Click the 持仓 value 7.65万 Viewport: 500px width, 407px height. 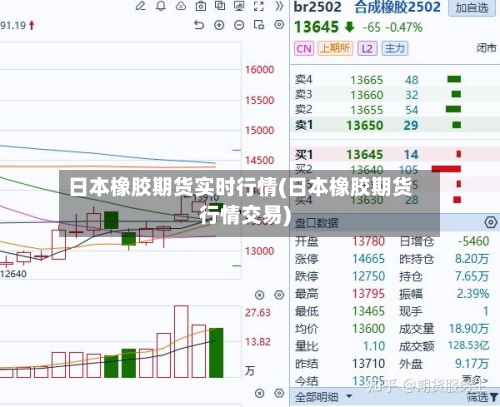(x=472, y=276)
